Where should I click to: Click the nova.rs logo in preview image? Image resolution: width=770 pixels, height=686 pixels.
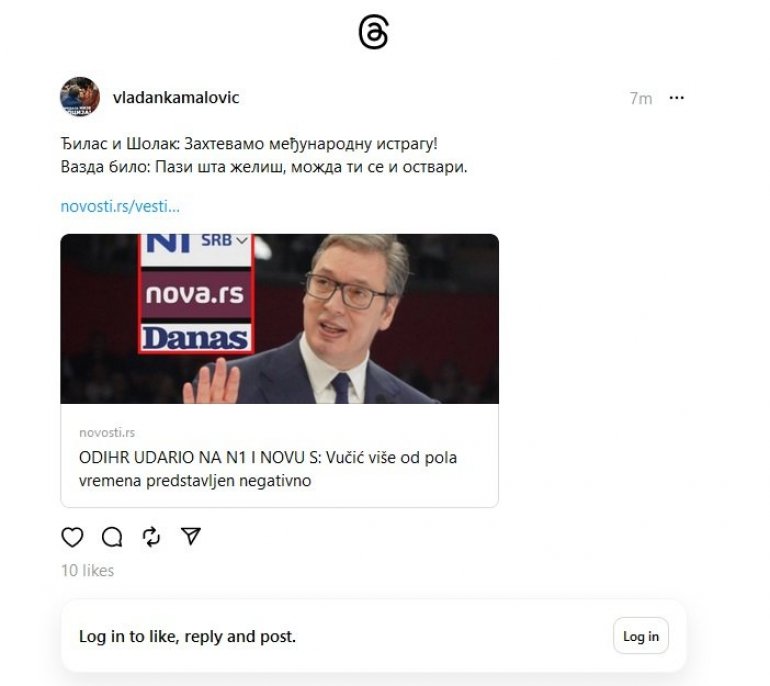coord(195,294)
